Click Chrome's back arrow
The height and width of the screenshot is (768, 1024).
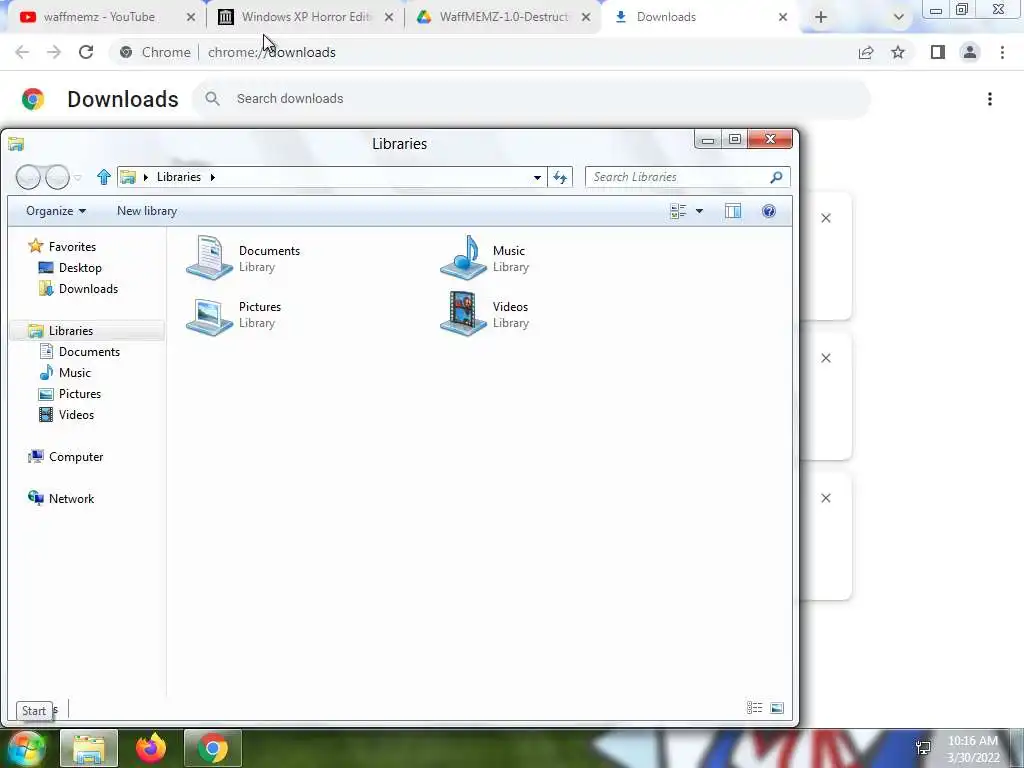(x=22, y=52)
